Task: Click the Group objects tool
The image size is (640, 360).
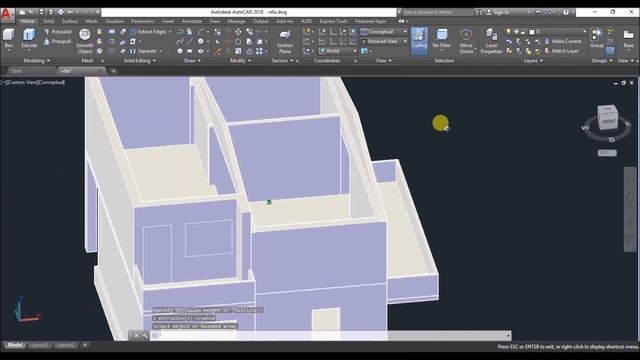Action: coord(597,38)
